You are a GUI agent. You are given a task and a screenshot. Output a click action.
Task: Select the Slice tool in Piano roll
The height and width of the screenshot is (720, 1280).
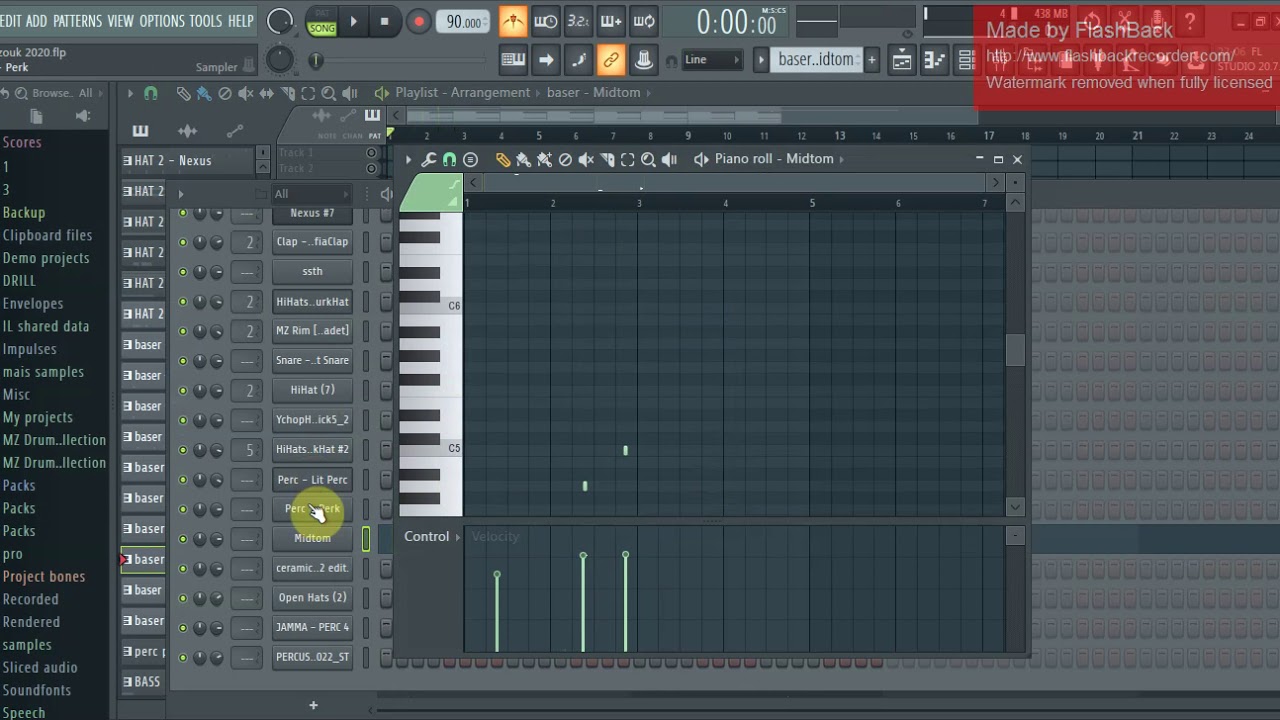(x=607, y=159)
